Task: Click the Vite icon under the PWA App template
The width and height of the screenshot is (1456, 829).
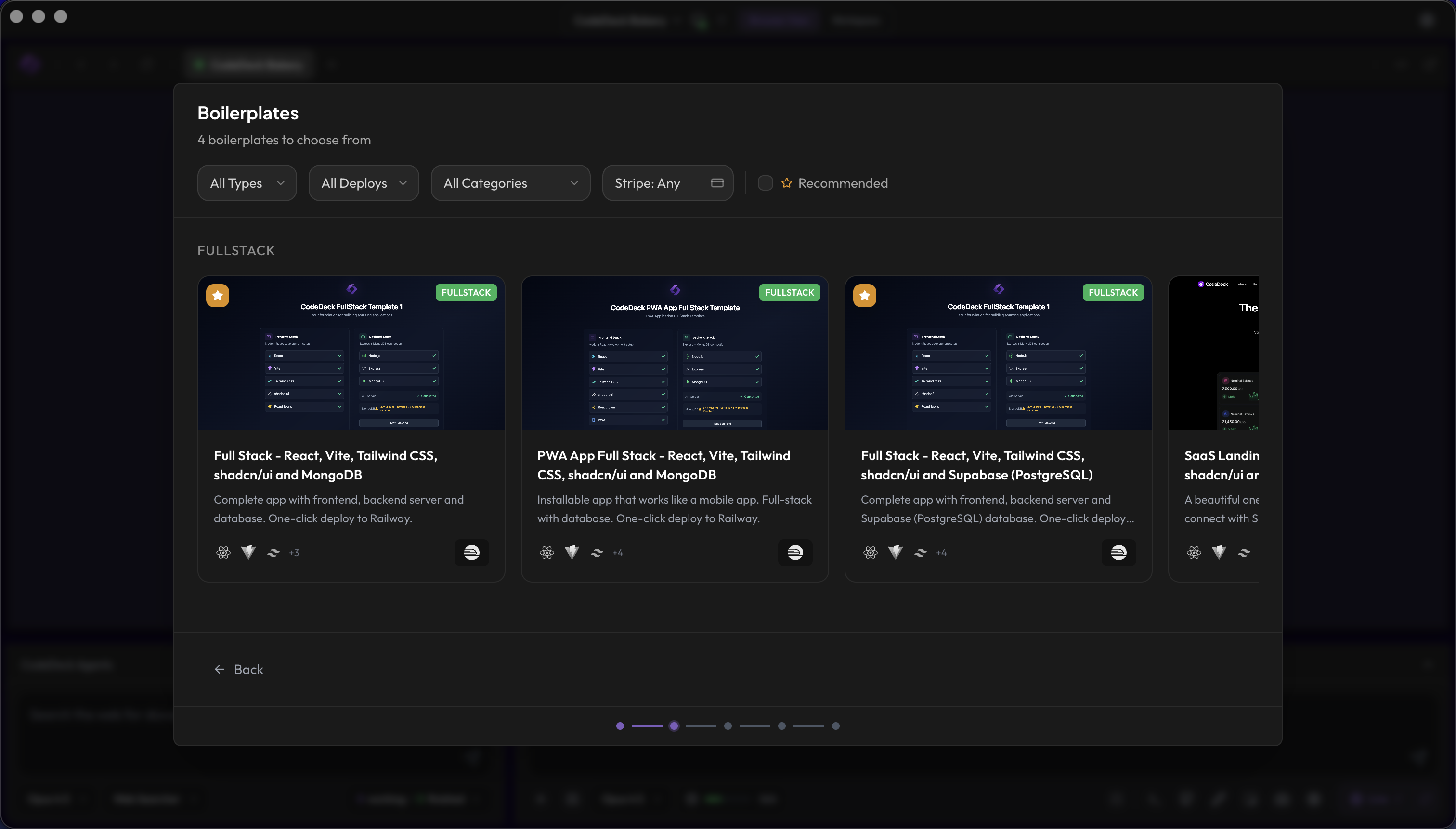Action: point(572,552)
